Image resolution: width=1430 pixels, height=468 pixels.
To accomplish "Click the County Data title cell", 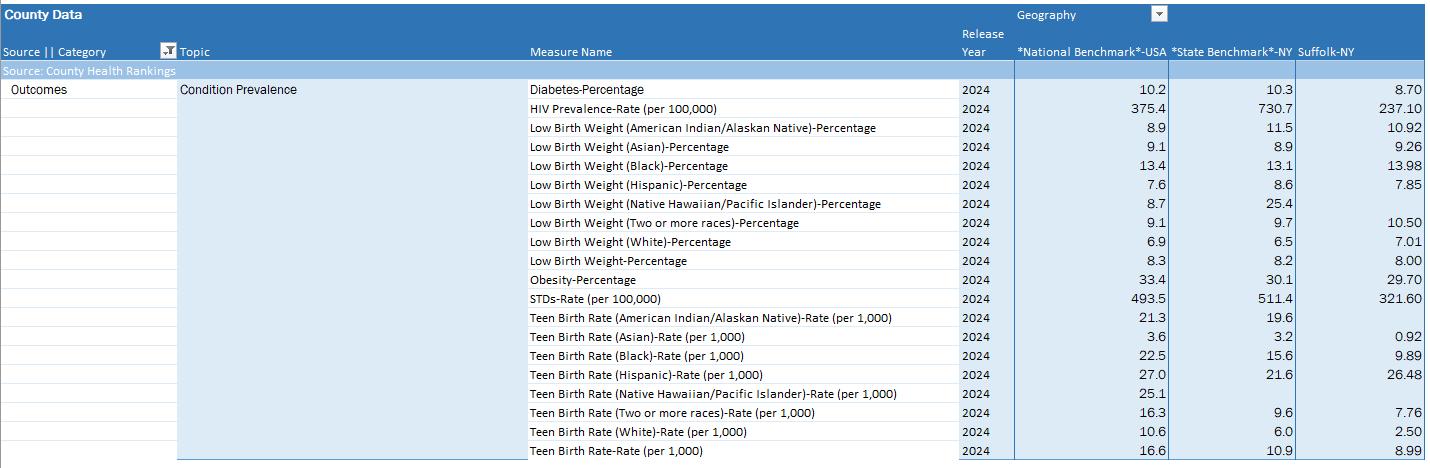I will 43,15.
